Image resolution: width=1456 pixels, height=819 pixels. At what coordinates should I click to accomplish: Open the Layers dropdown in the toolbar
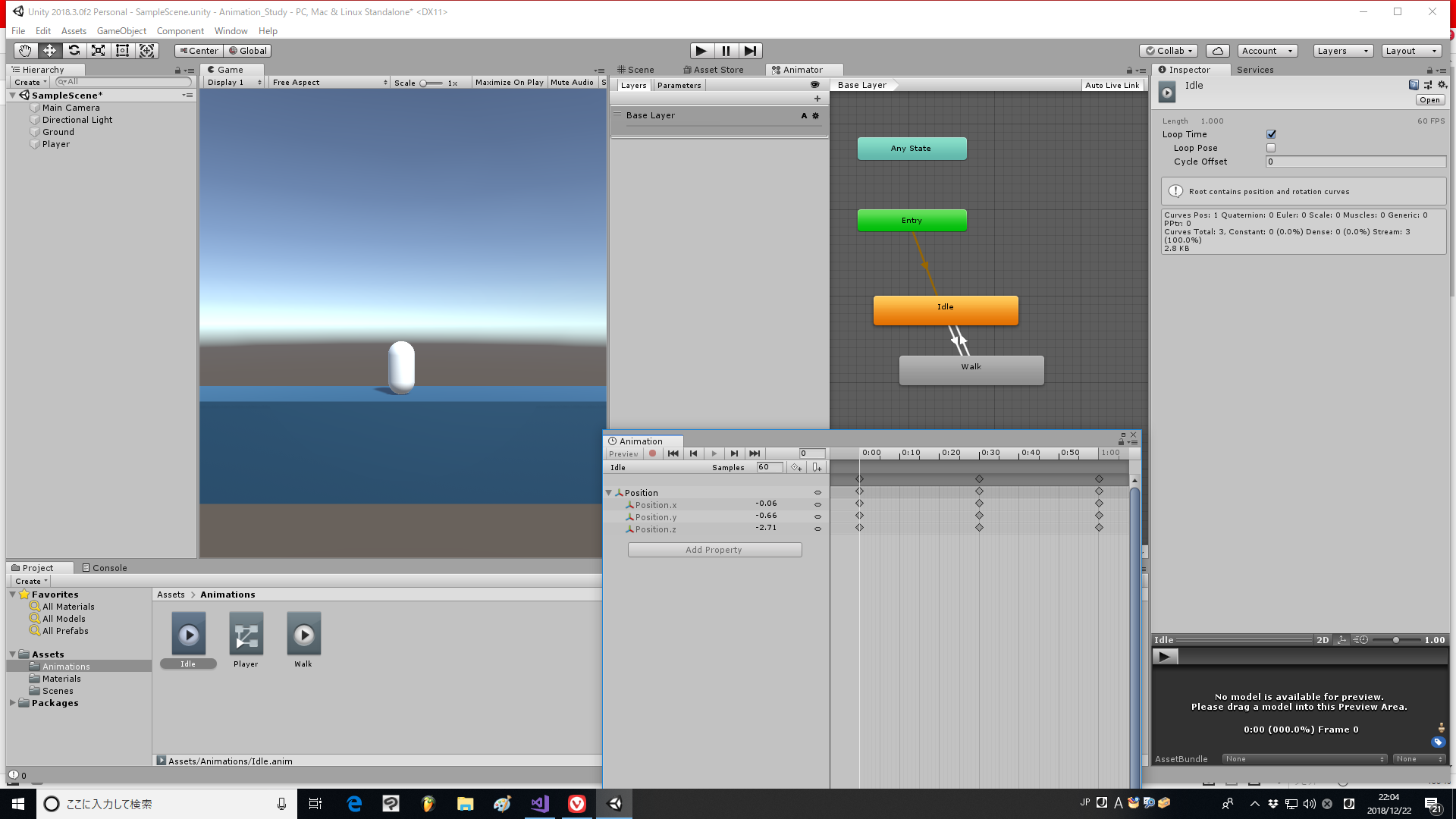(1341, 50)
